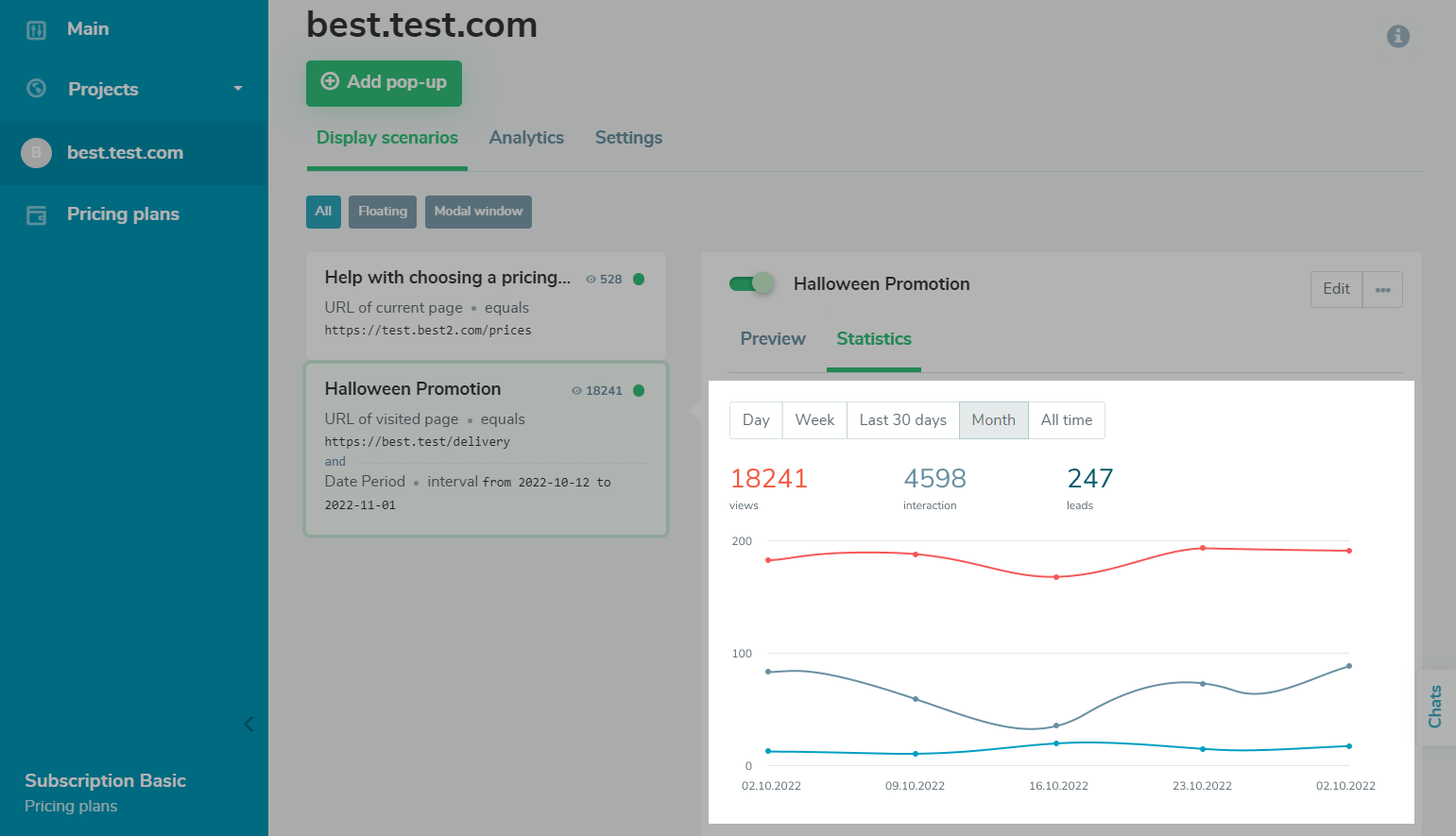Image resolution: width=1456 pixels, height=836 pixels.
Task: Click the green status dot on Help scenario
Action: 639,280
